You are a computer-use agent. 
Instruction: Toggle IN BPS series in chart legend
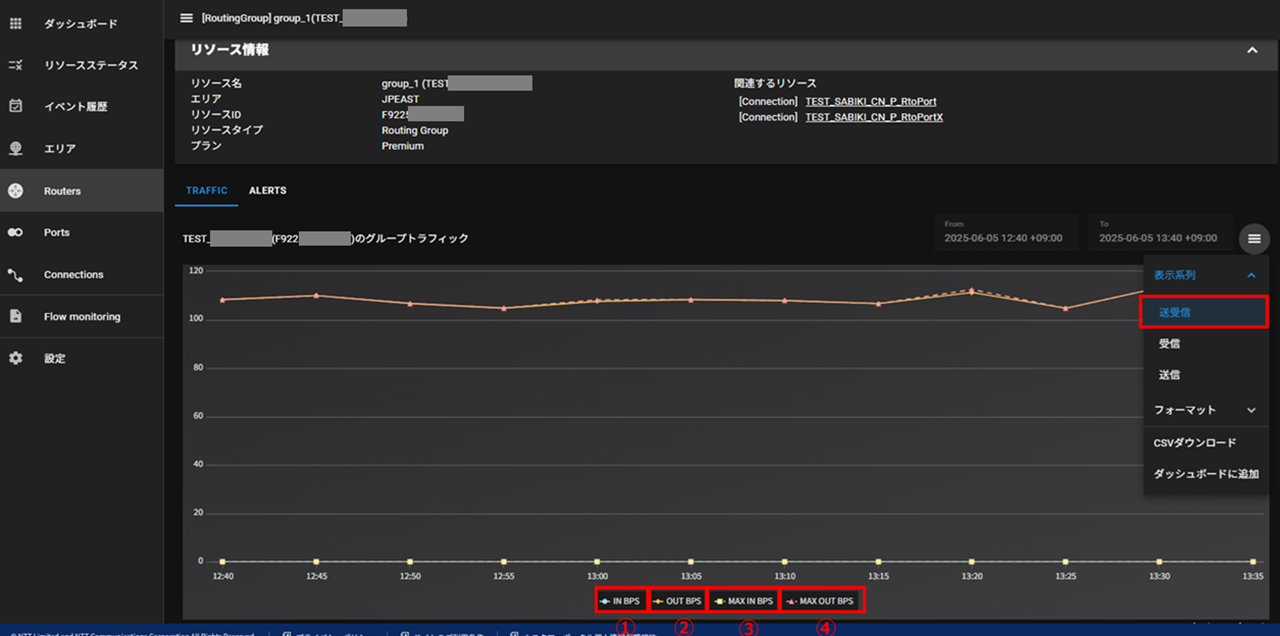(620, 601)
